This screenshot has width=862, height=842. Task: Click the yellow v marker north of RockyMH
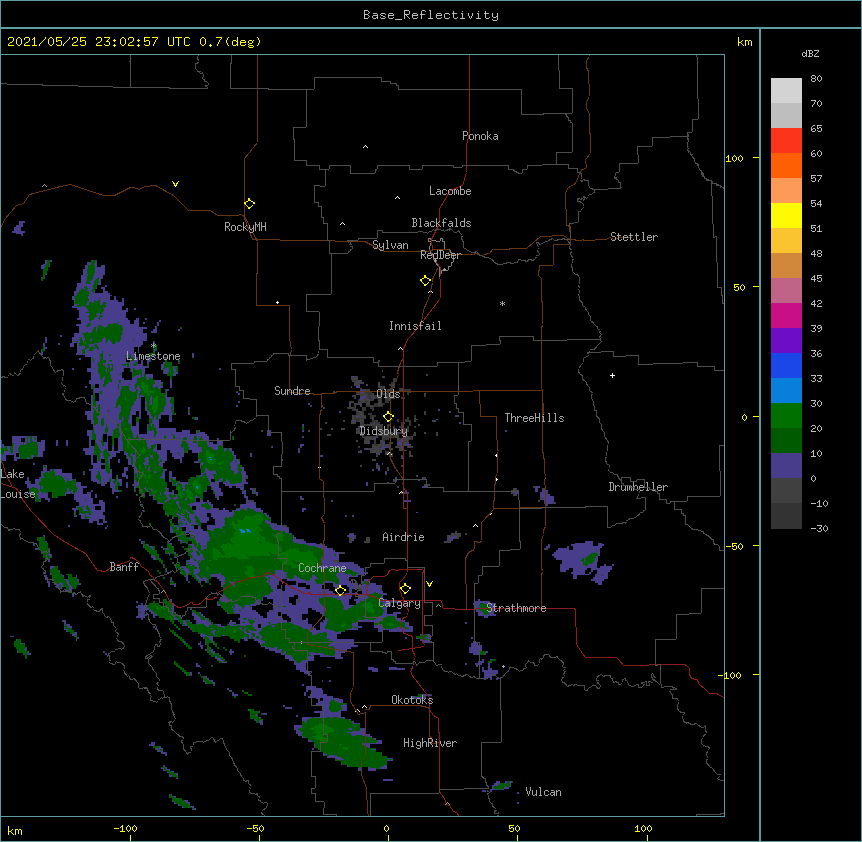[175, 184]
